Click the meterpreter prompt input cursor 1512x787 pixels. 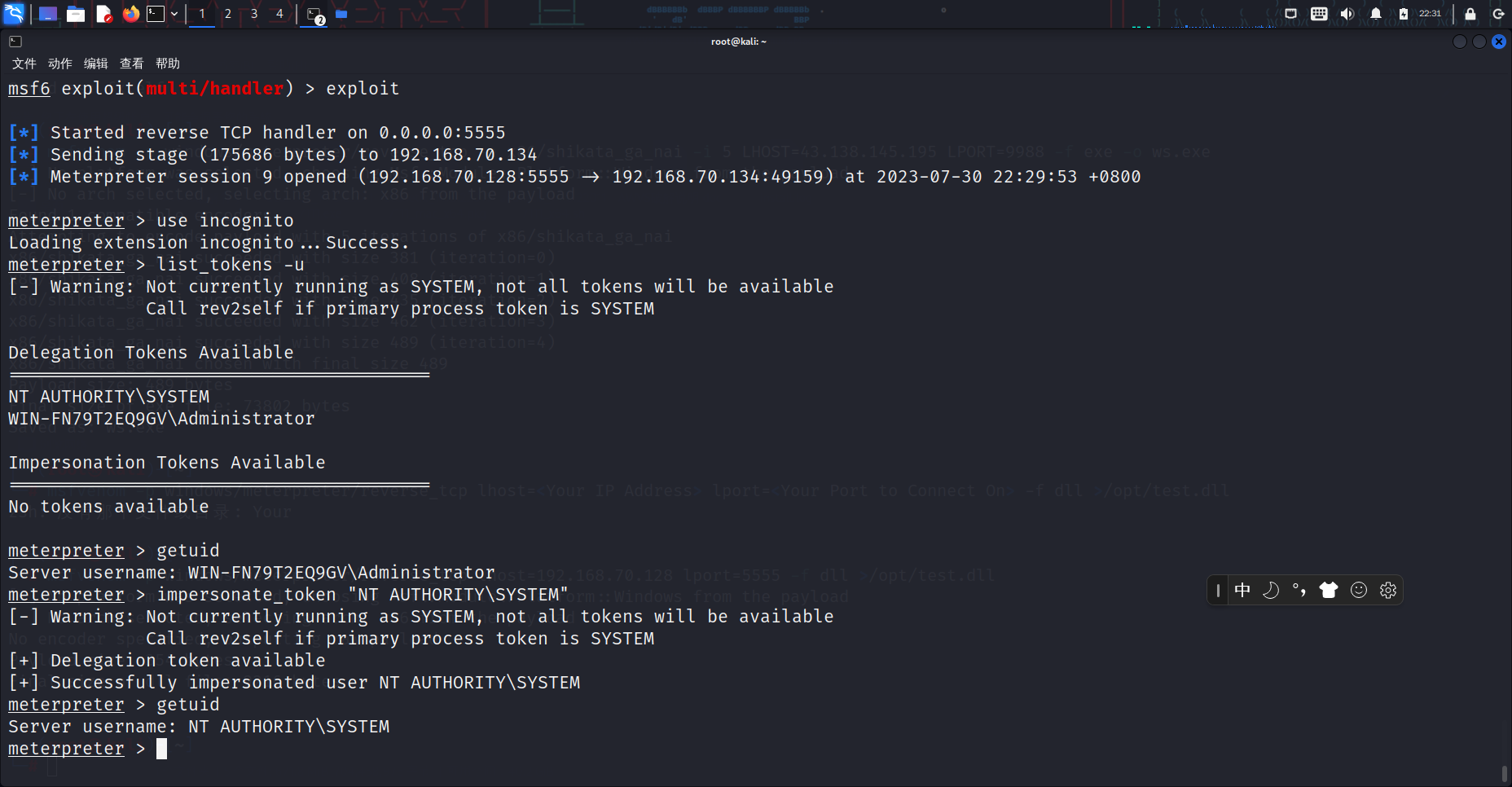point(161,749)
